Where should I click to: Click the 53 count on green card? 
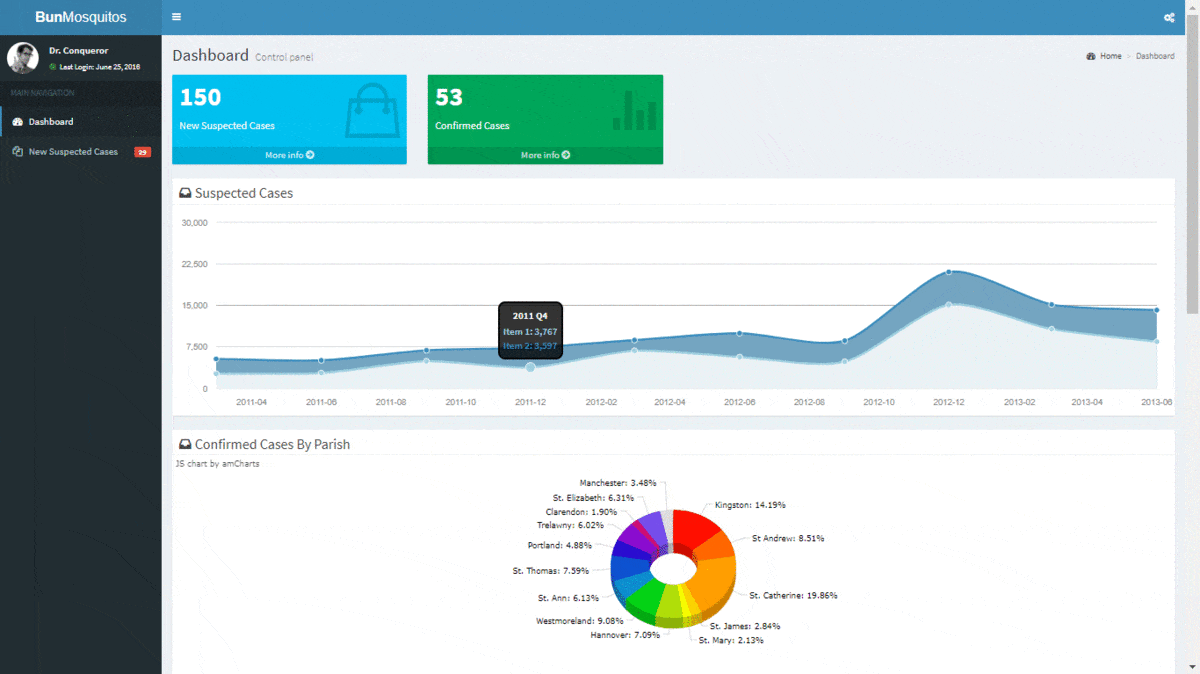pos(449,98)
